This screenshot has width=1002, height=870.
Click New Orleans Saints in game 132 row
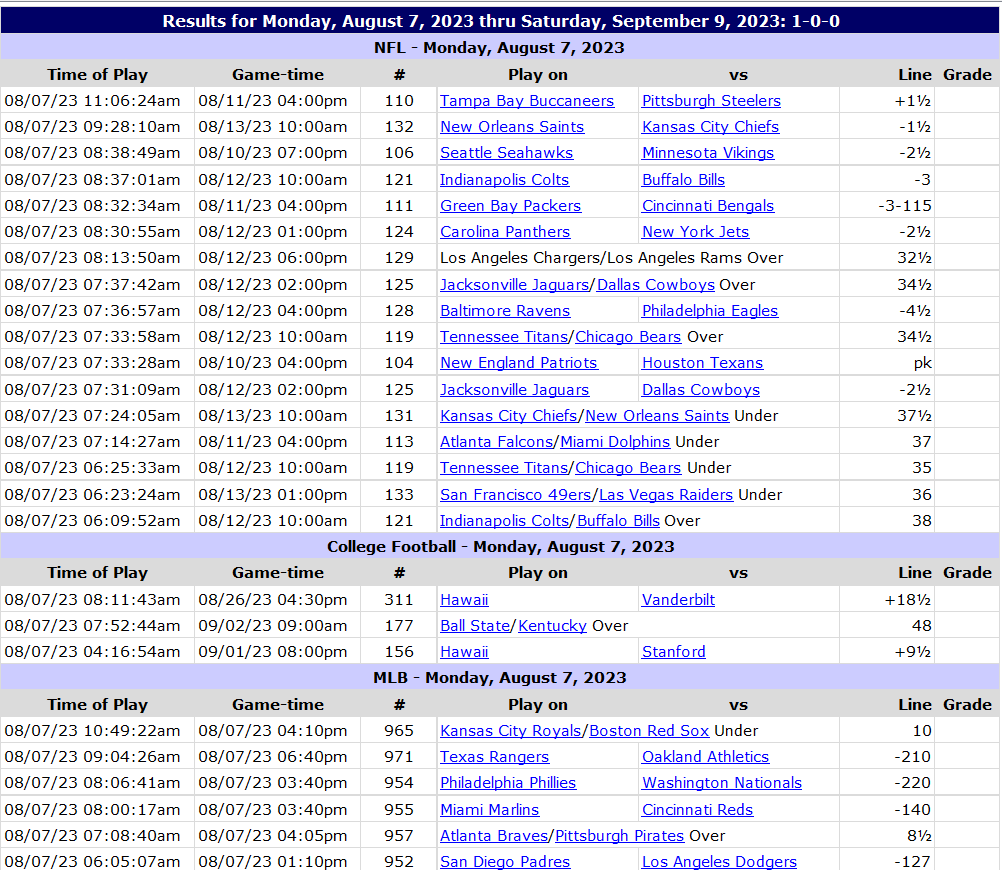click(x=512, y=127)
